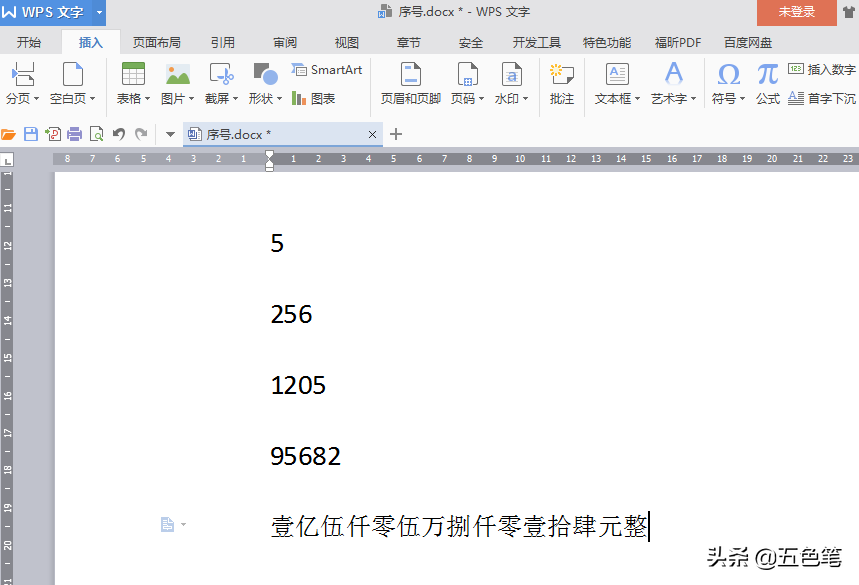Click the ruler tab stop selector
The image size is (859, 585).
(7, 160)
